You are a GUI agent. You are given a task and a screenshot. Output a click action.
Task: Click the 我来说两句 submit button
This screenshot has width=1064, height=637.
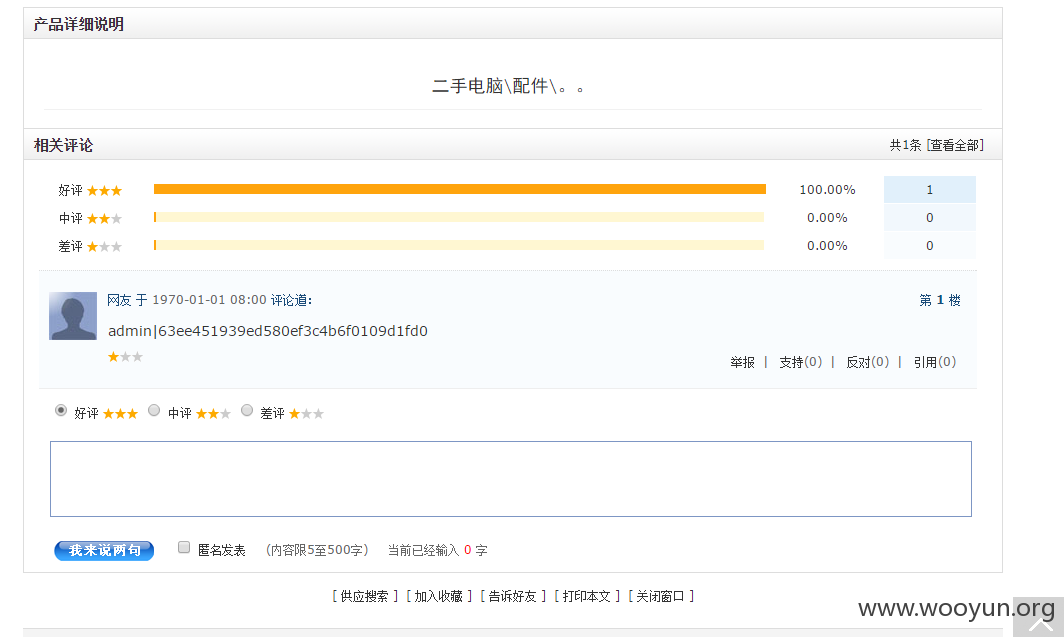pos(104,550)
